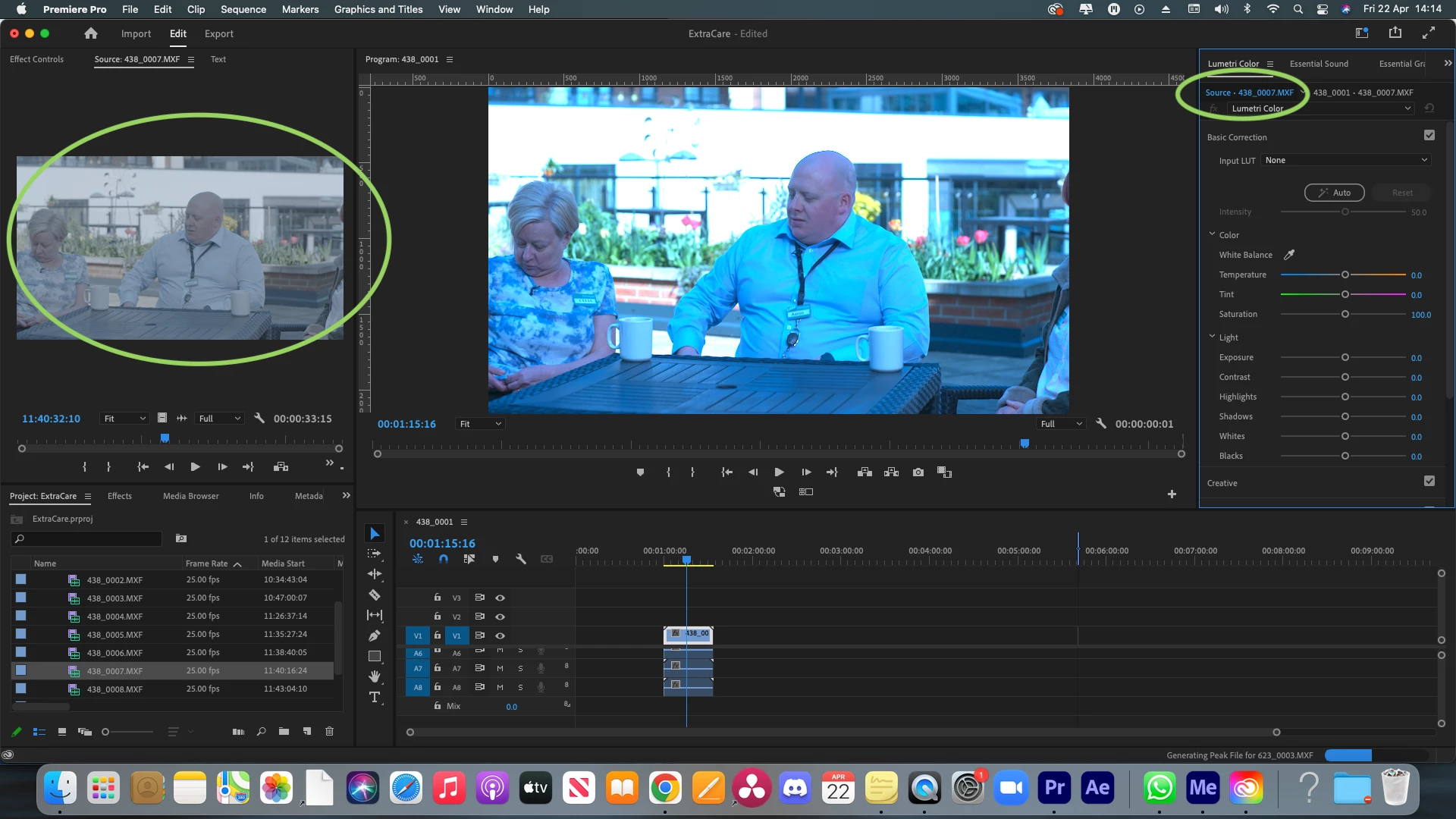The width and height of the screenshot is (1456, 819).
Task: Toggle Snap in Timeline magnet icon
Action: coord(444,560)
